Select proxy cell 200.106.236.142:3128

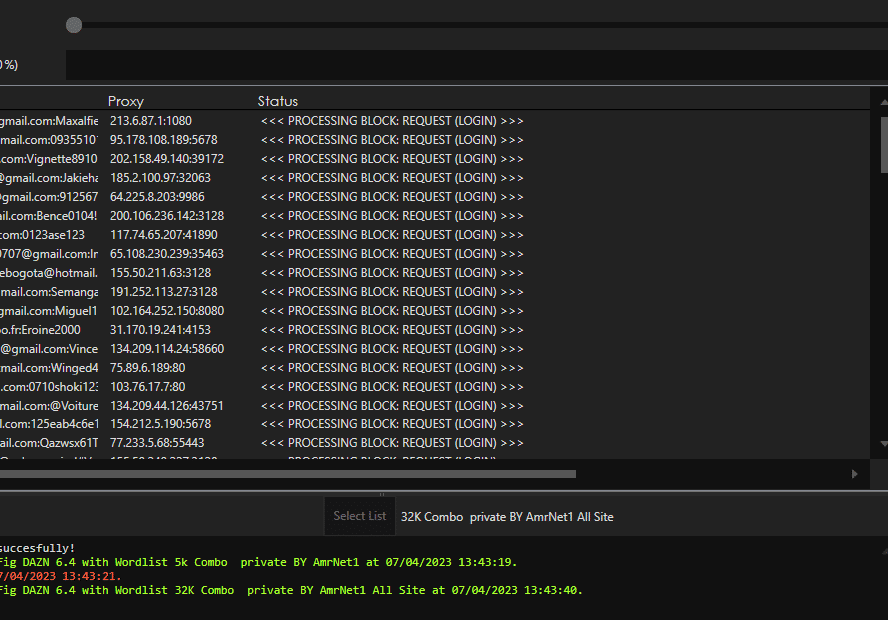[x=166, y=216]
